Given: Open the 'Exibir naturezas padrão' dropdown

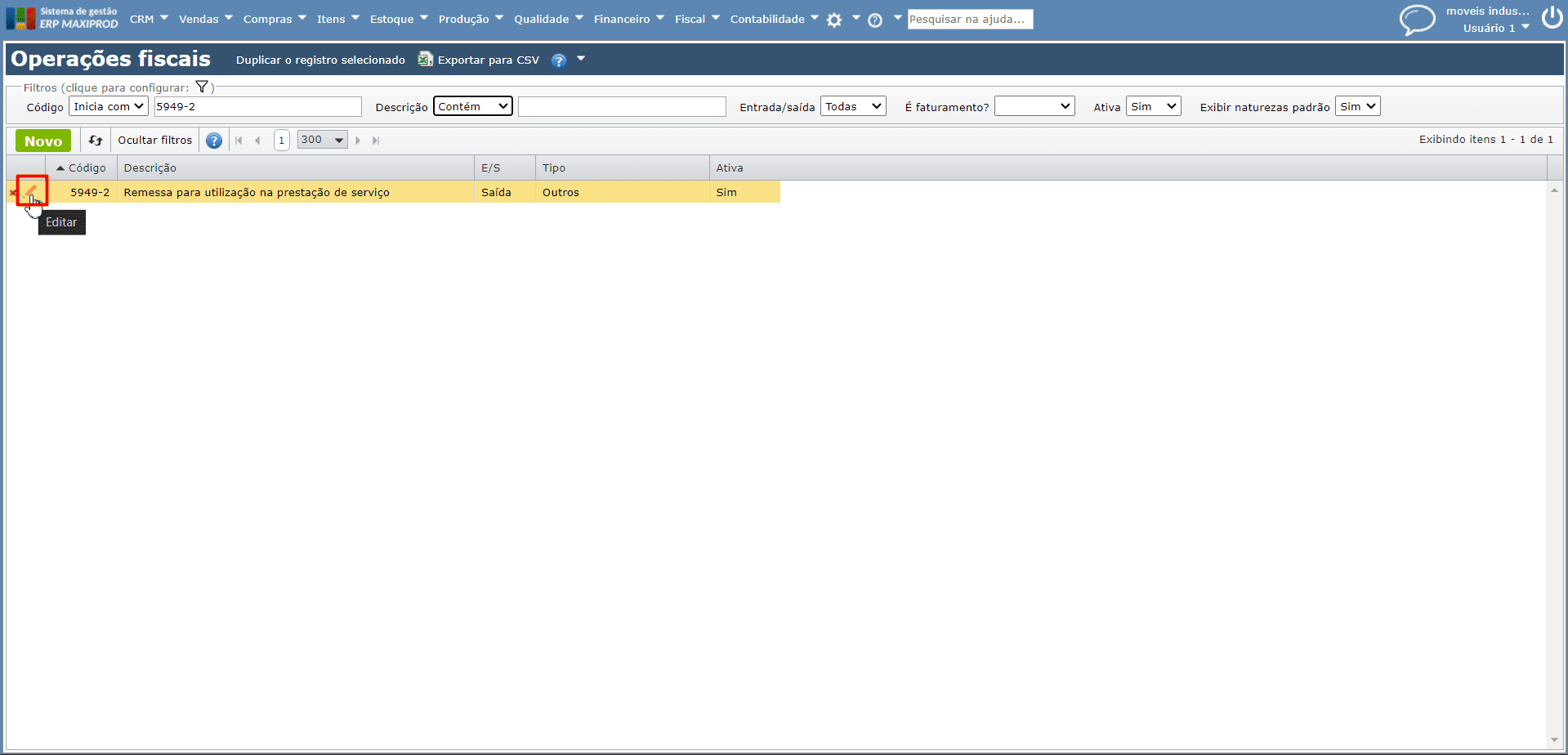Looking at the screenshot, I should pyautogui.click(x=1358, y=106).
